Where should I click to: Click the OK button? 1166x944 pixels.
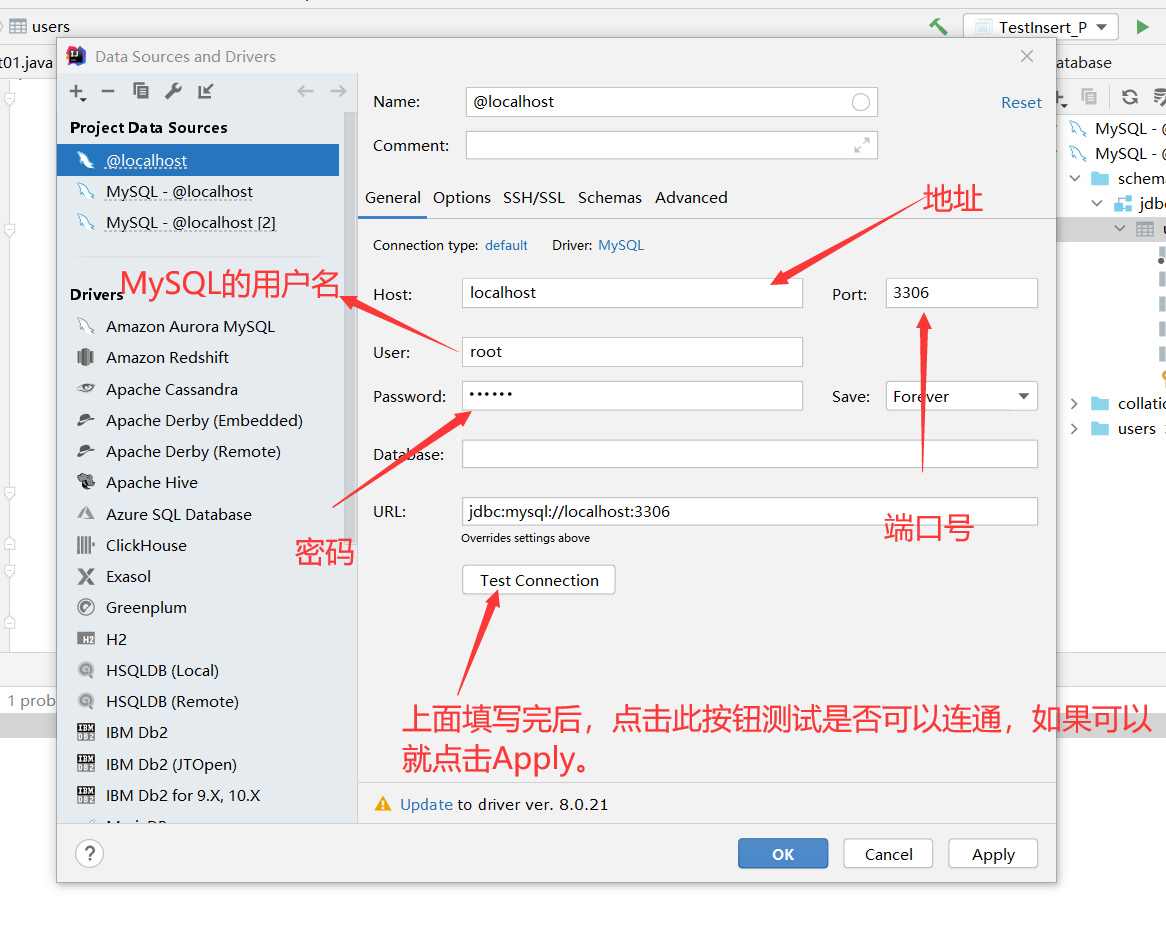tap(783, 853)
